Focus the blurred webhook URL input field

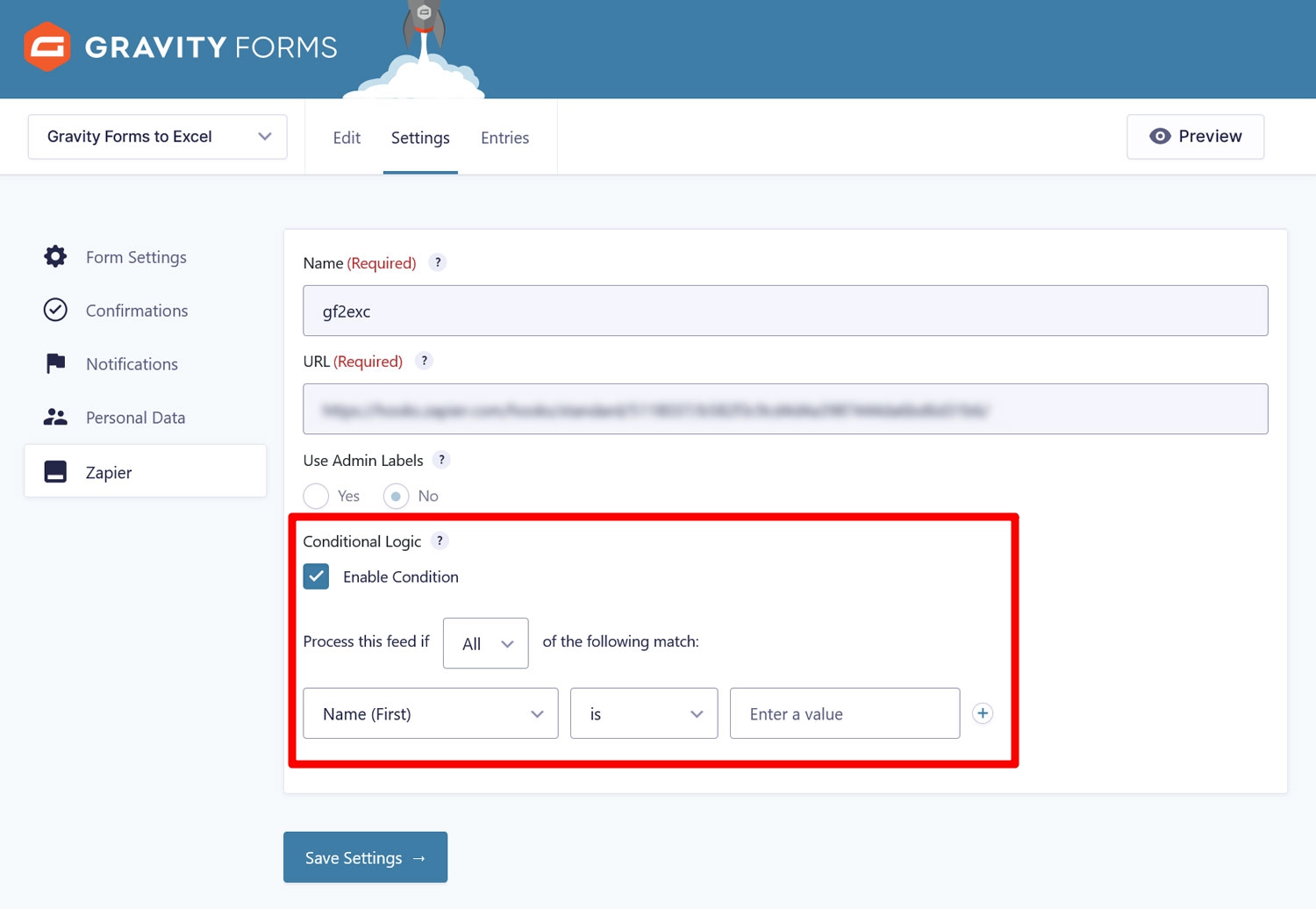pyautogui.click(x=785, y=409)
